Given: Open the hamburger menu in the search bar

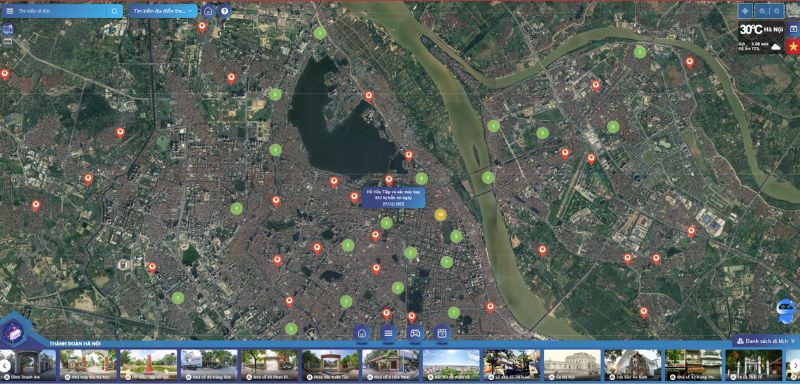Looking at the screenshot, I should click(10, 11).
